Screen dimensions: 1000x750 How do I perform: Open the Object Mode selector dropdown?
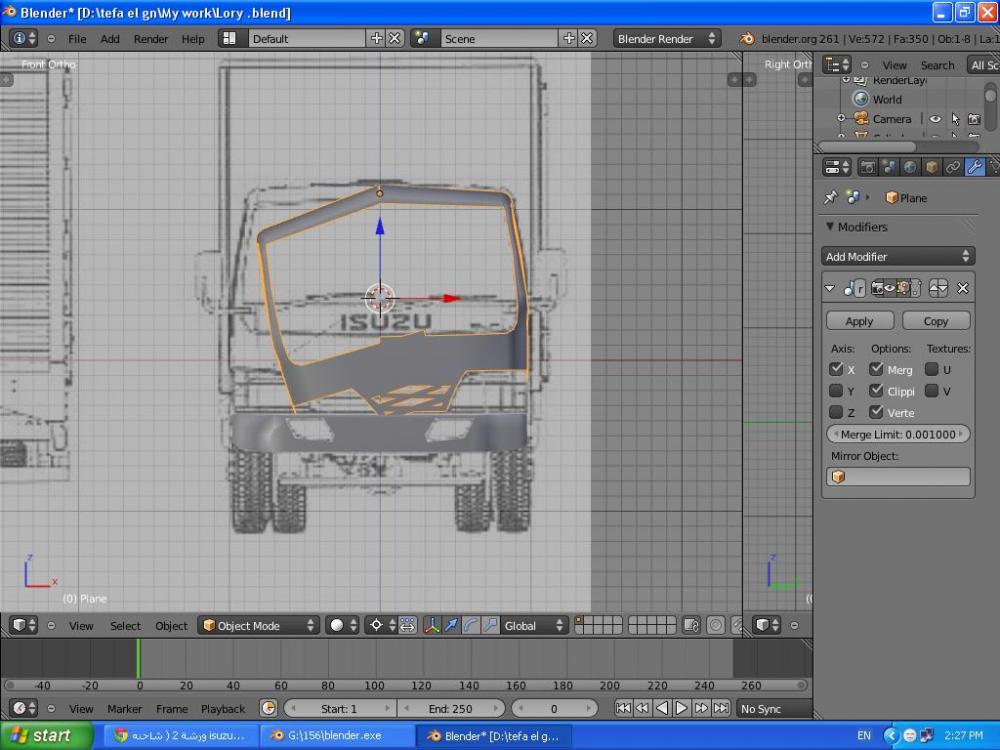tap(258, 625)
